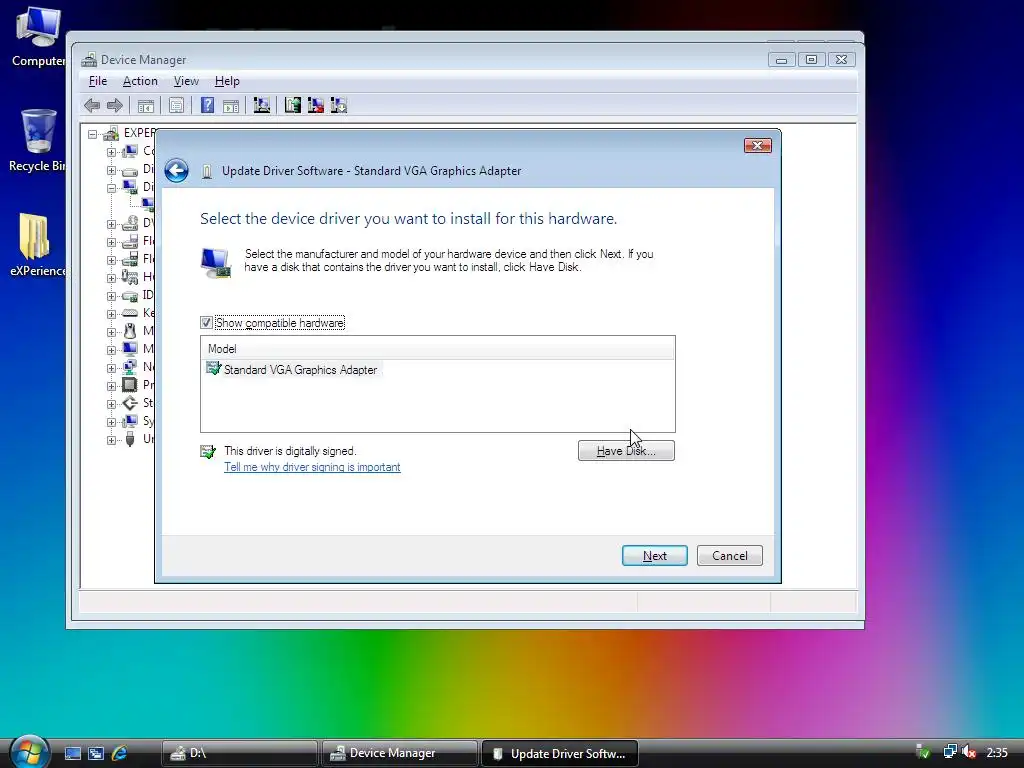This screenshot has height=768, width=1024.
Task: Collapse the expanded Display adapters node
Action: 111,187
